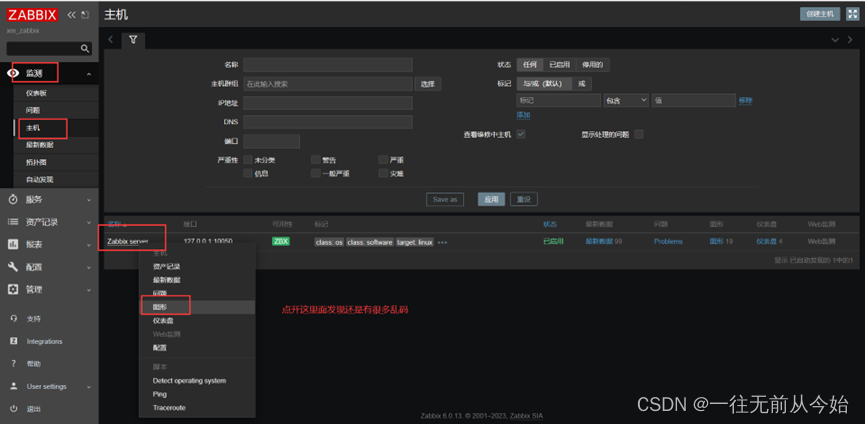
Task: Expand the 资产记录 menu section
Action: 89,222
